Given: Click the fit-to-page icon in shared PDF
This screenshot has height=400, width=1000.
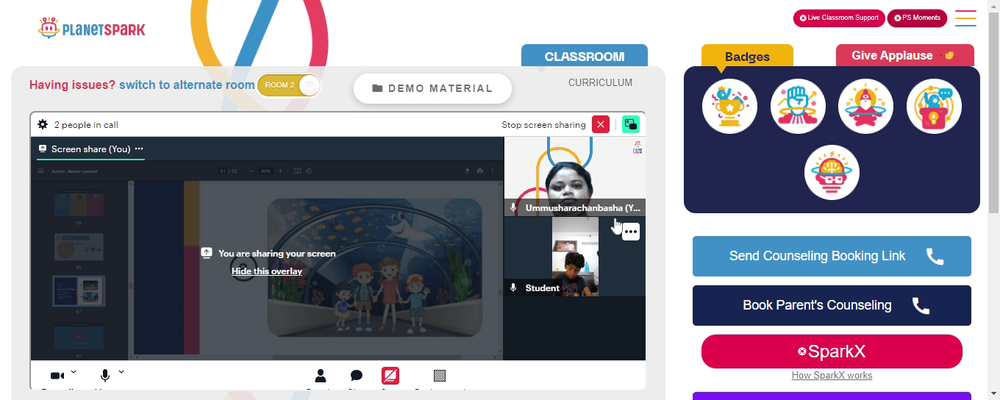Looking at the screenshot, I should point(297,171).
